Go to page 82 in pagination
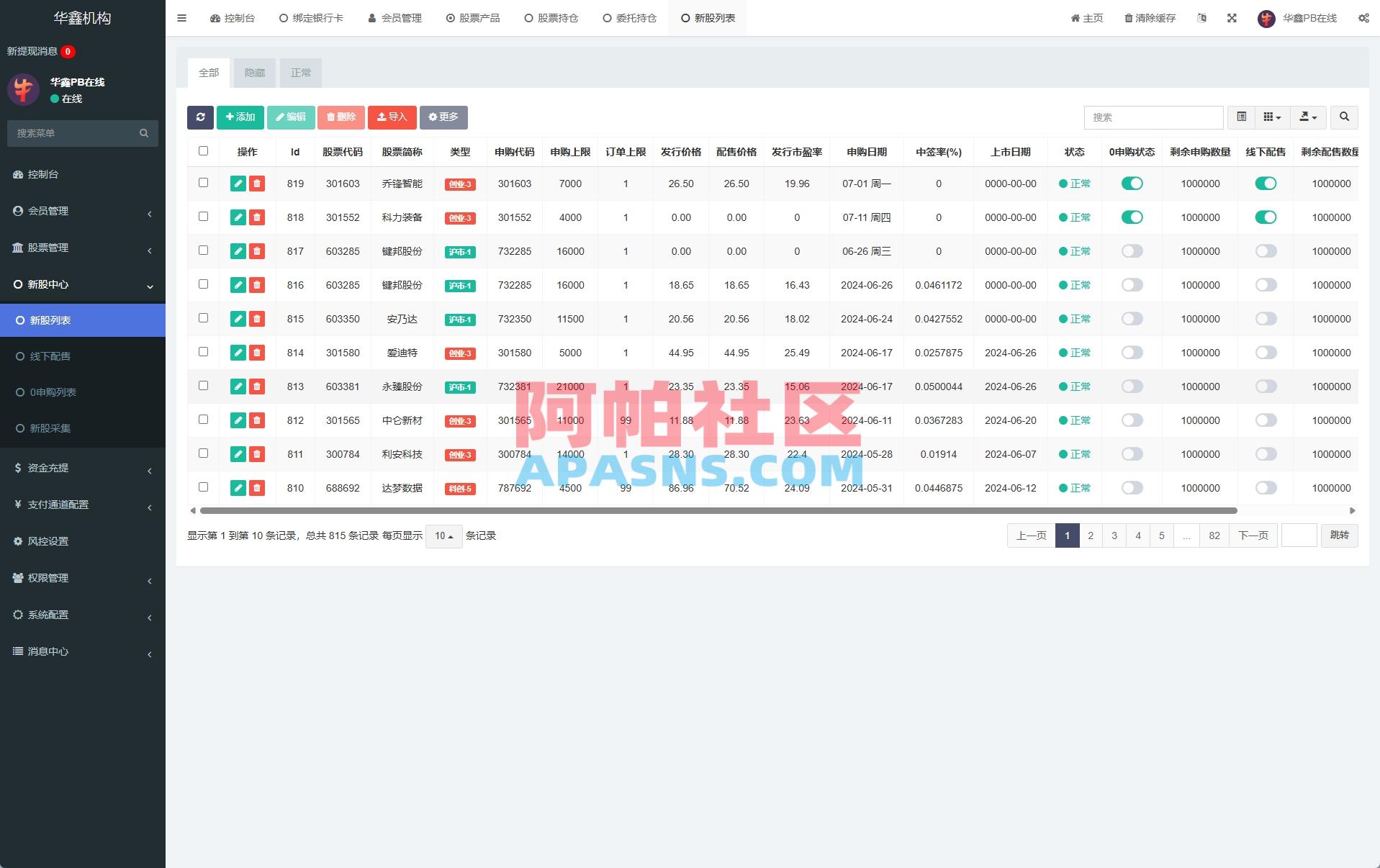The width and height of the screenshot is (1380, 868). (1214, 535)
